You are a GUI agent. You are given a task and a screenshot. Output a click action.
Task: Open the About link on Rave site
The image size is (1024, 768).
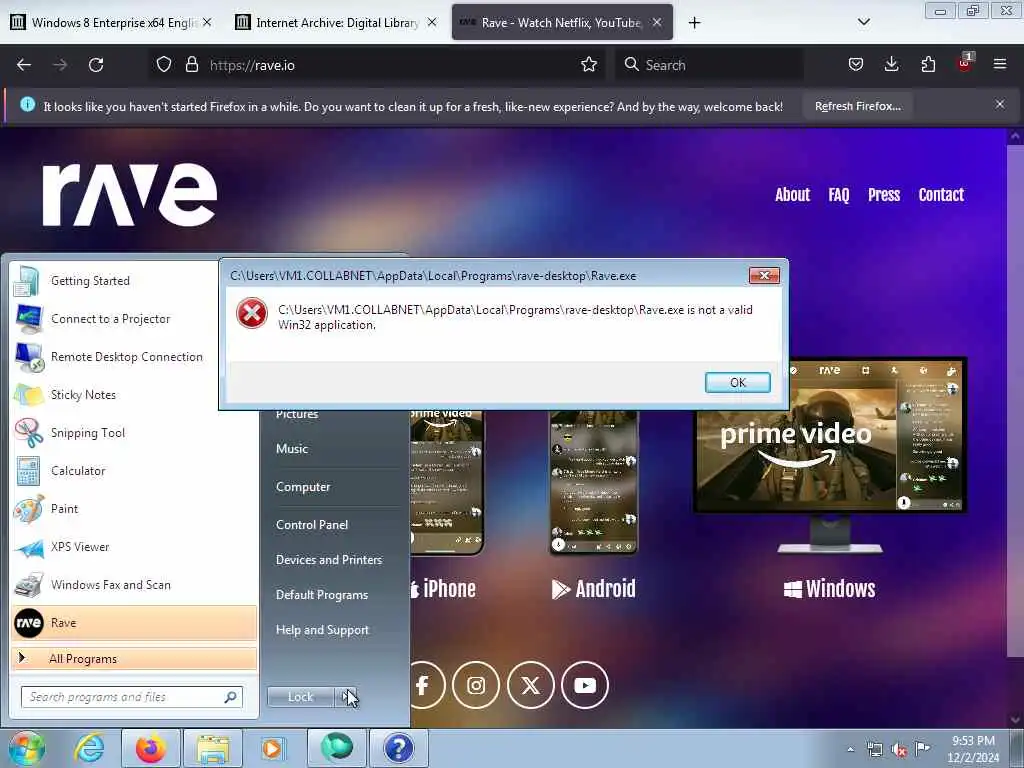pos(792,195)
